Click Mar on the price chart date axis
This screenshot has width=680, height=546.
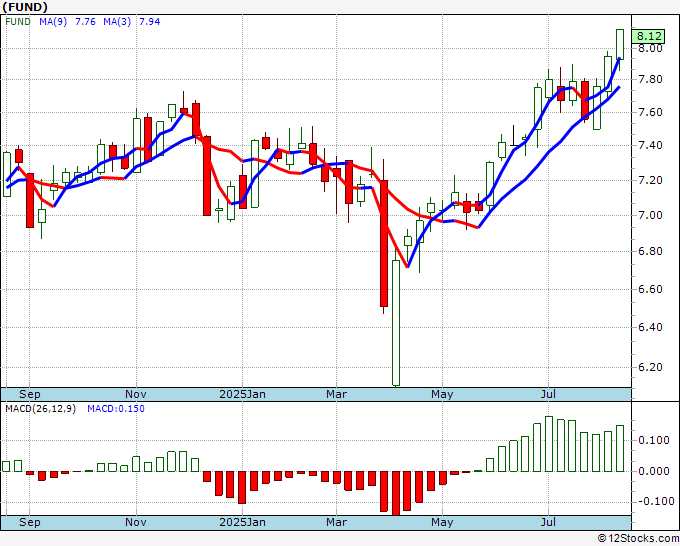[x=337, y=394]
